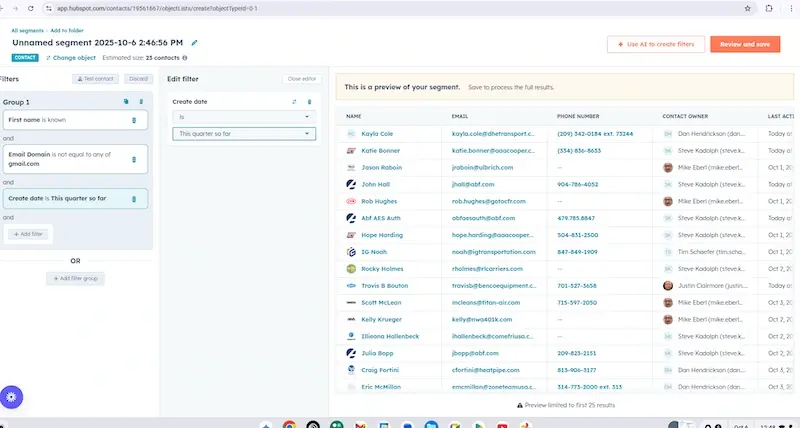Screen dimensions: 800x428
Task: Delete Group 1 with its trash icon
Action: point(141,102)
